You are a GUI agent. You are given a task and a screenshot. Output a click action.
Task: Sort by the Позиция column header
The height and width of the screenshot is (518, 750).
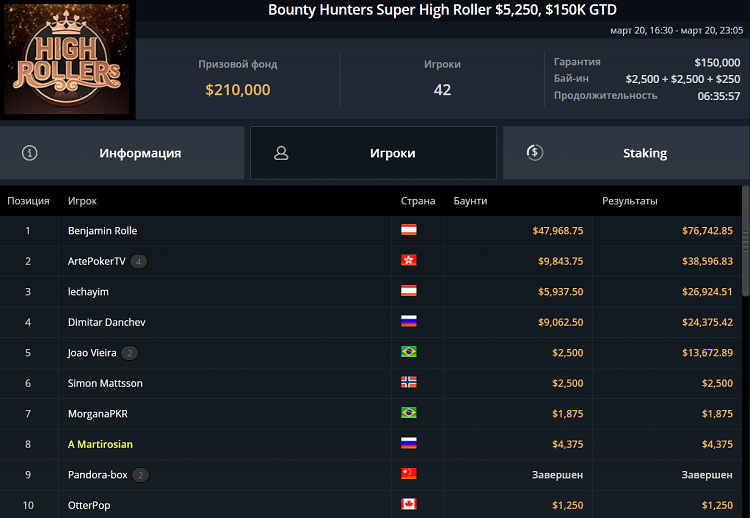pyautogui.click(x=28, y=201)
